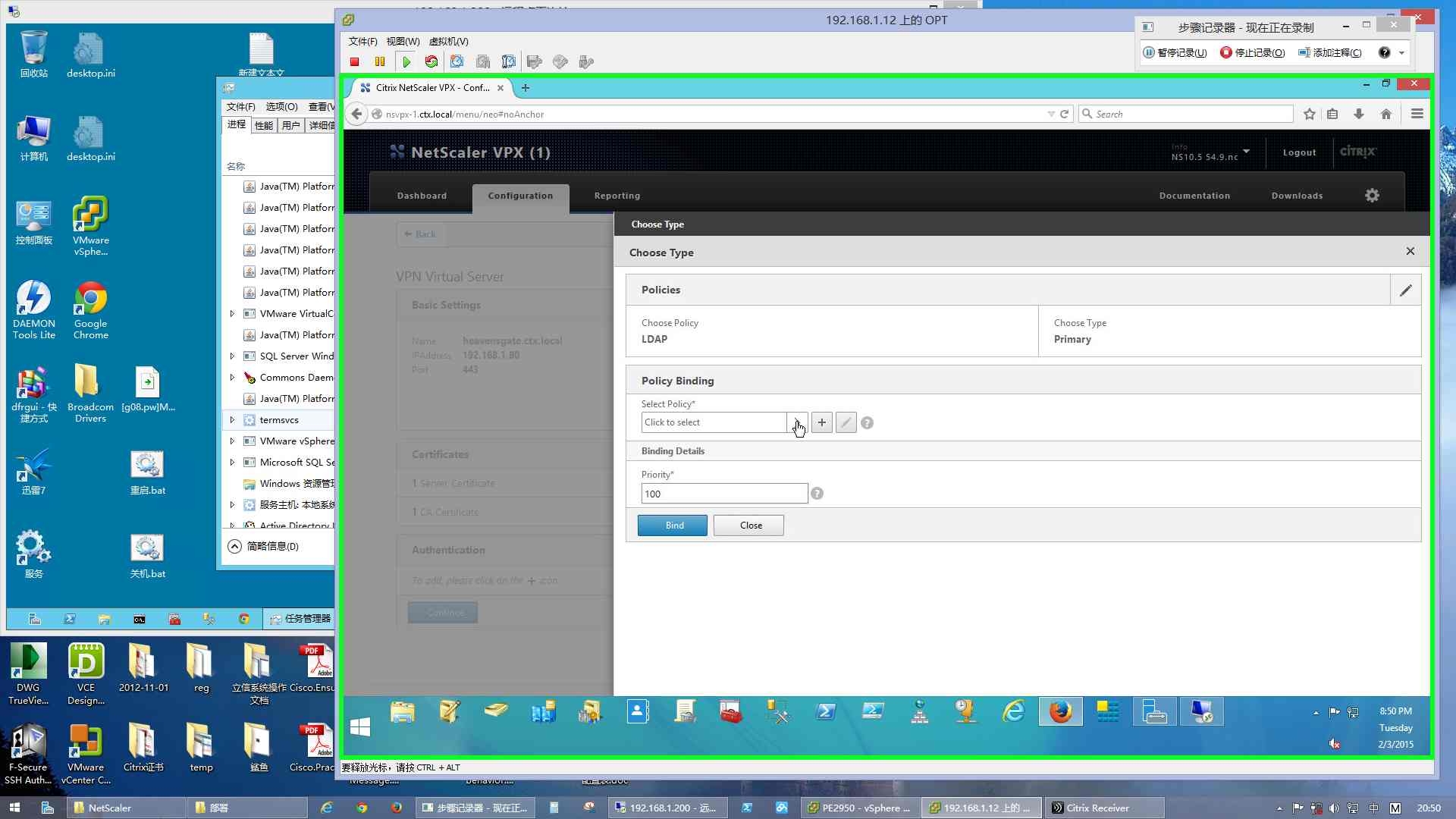Expand the Commons Daem process row
This screenshot has width=1456, height=819.
pyautogui.click(x=232, y=377)
